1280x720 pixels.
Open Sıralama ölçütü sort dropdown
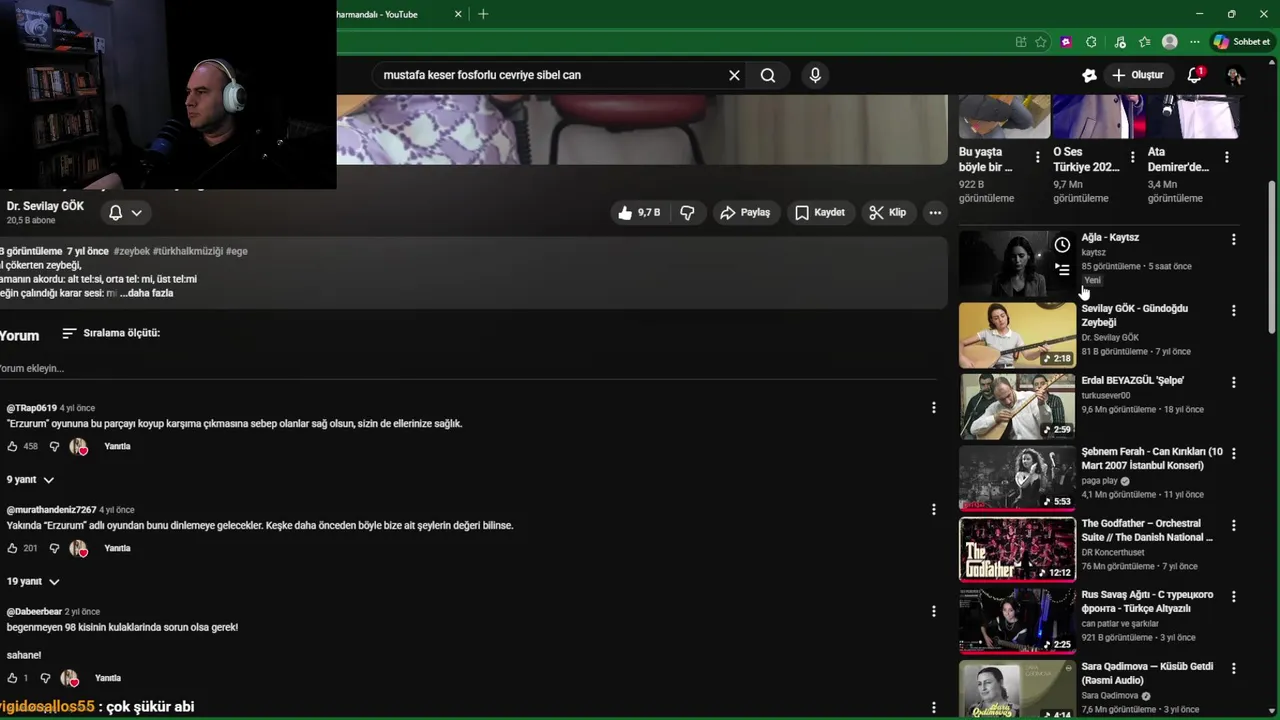[111, 333]
